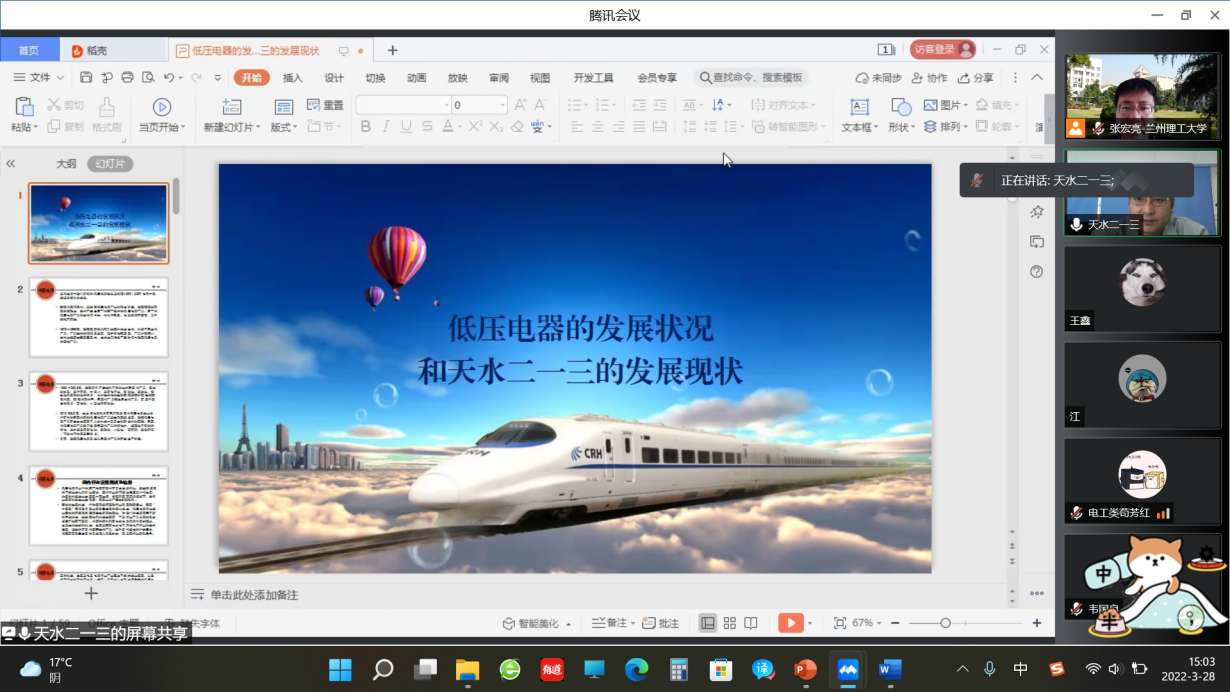Click the 当页开始 play-from-current icon
This screenshot has height=692, width=1230.
tap(161, 108)
